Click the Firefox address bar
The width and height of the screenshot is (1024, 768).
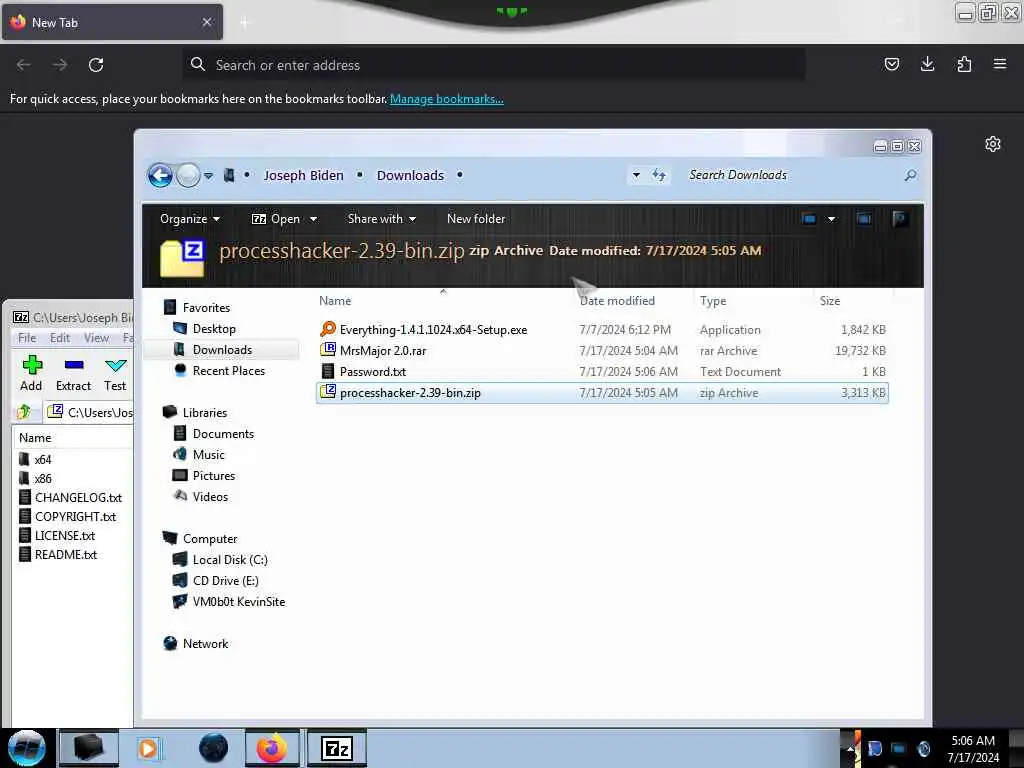[493, 65]
